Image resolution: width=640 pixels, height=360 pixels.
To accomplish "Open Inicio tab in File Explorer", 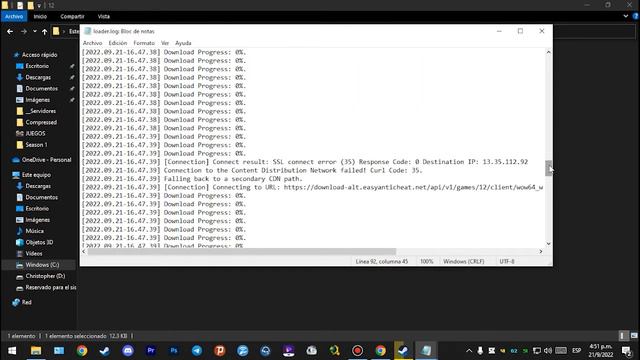I will pyautogui.click(x=40, y=16).
